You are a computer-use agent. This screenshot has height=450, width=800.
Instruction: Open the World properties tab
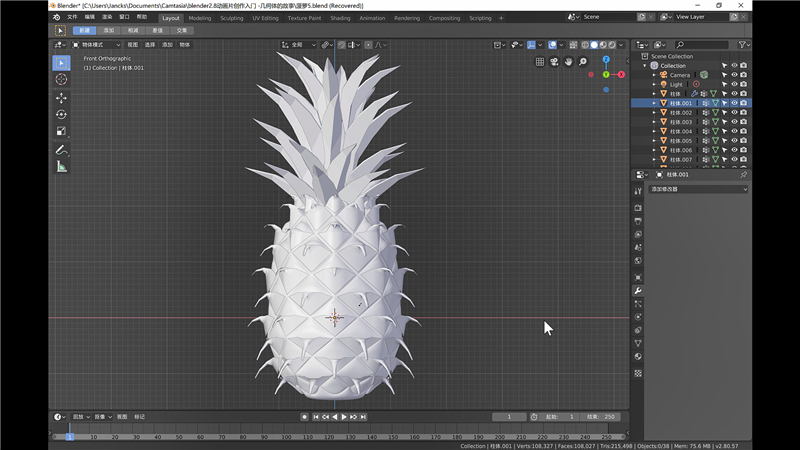click(x=638, y=261)
